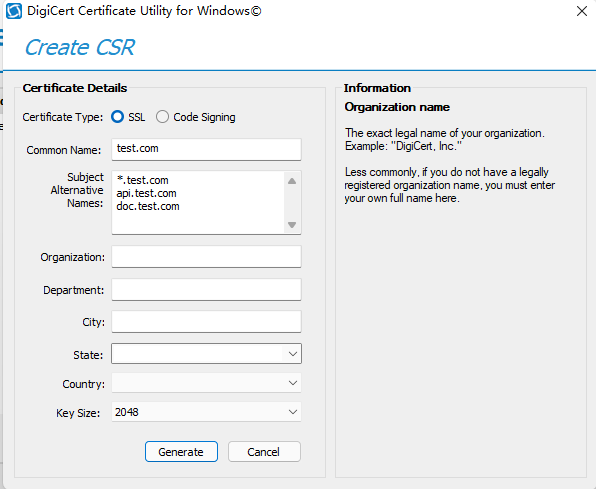The height and width of the screenshot is (489, 596).
Task: Click the *.test.com entry in SAN list
Action: pyautogui.click(x=143, y=180)
